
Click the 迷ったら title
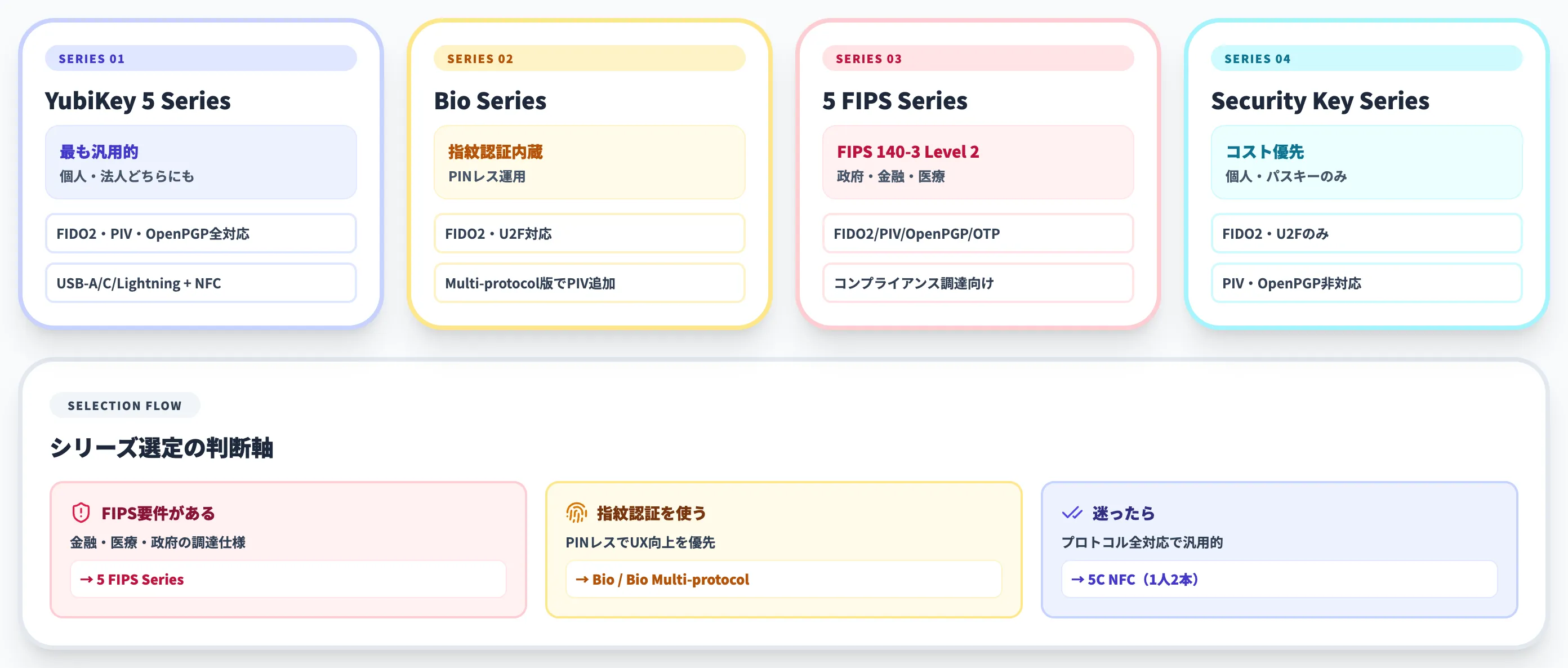coord(1124,513)
